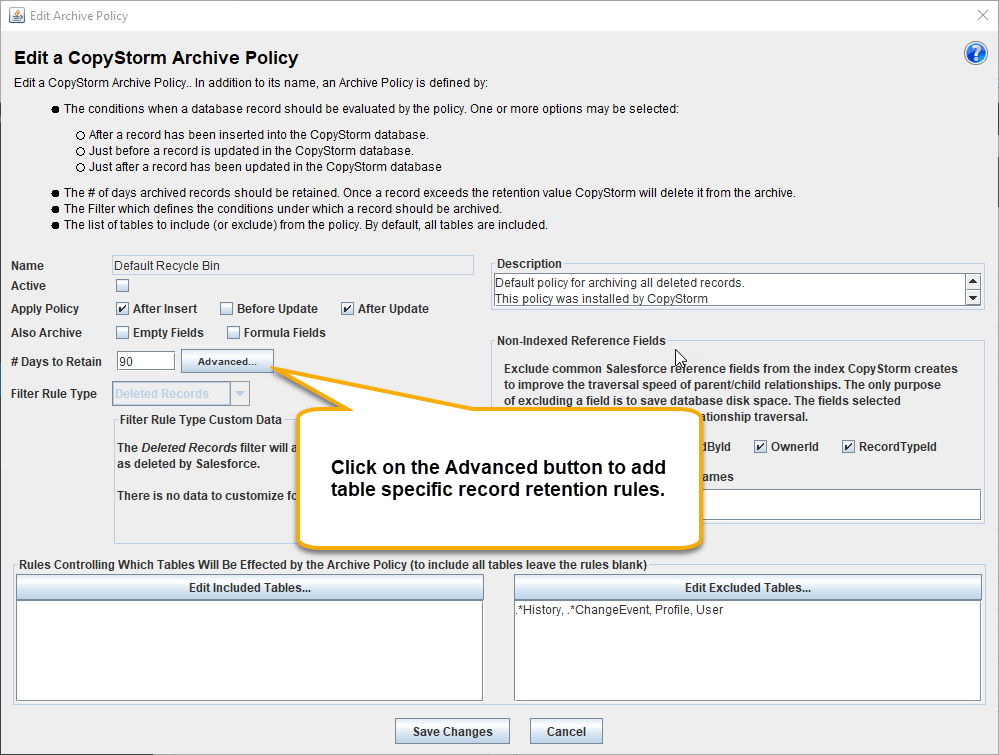Enable the Active policy checkbox
This screenshot has width=999, height=755.
(x=122, y=285)
